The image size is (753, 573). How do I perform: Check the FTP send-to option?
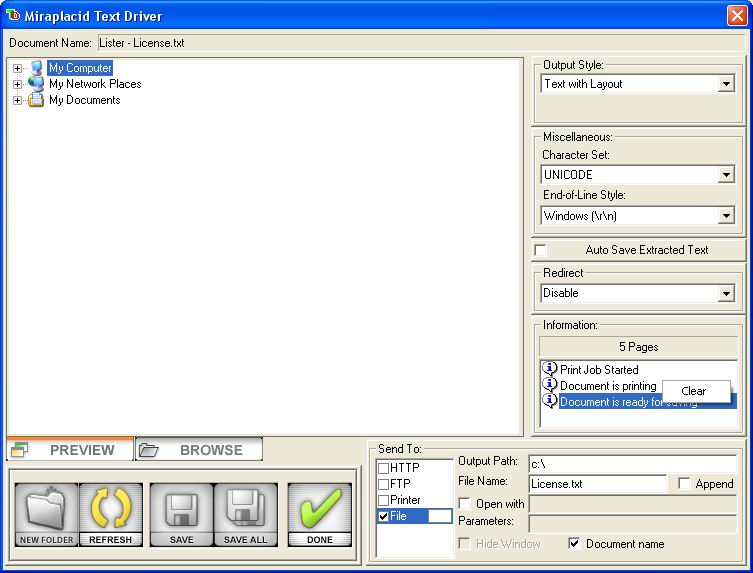[x=383, y=484]
